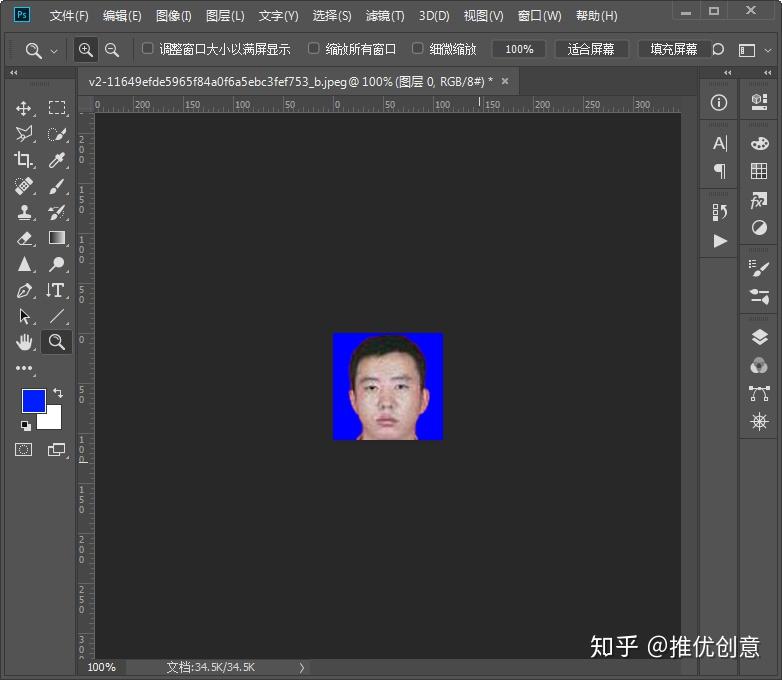The image size is (782, 680).
Task: Select the Eyedropper tool
Action: (x=57, y=160)
